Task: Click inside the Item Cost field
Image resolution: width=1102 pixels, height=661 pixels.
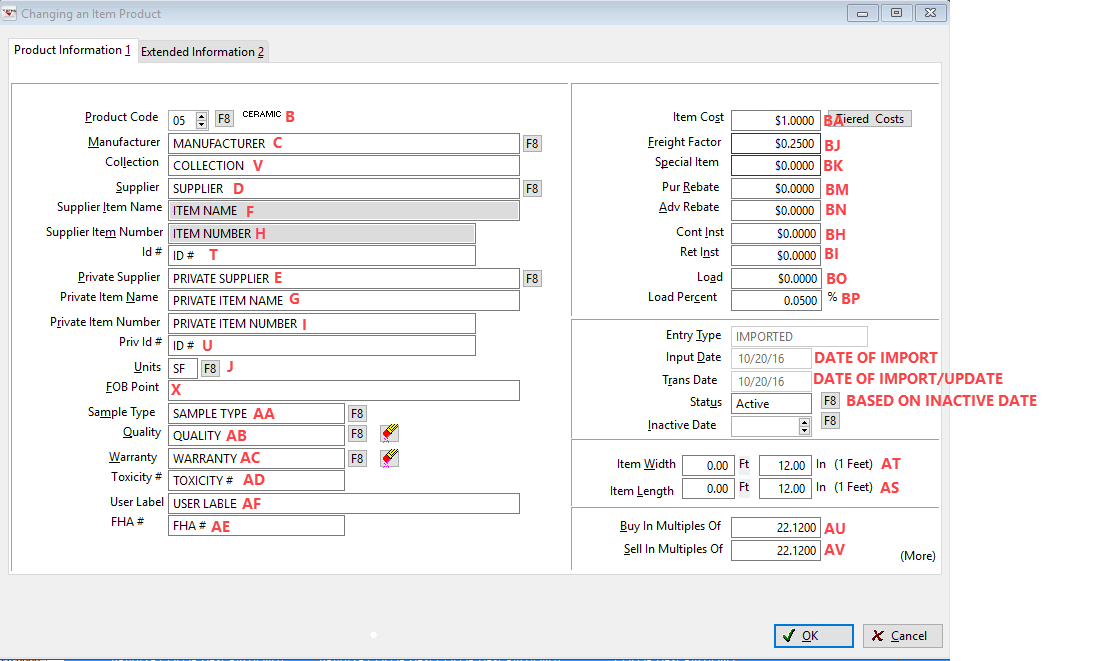Action: pos(775,120)
